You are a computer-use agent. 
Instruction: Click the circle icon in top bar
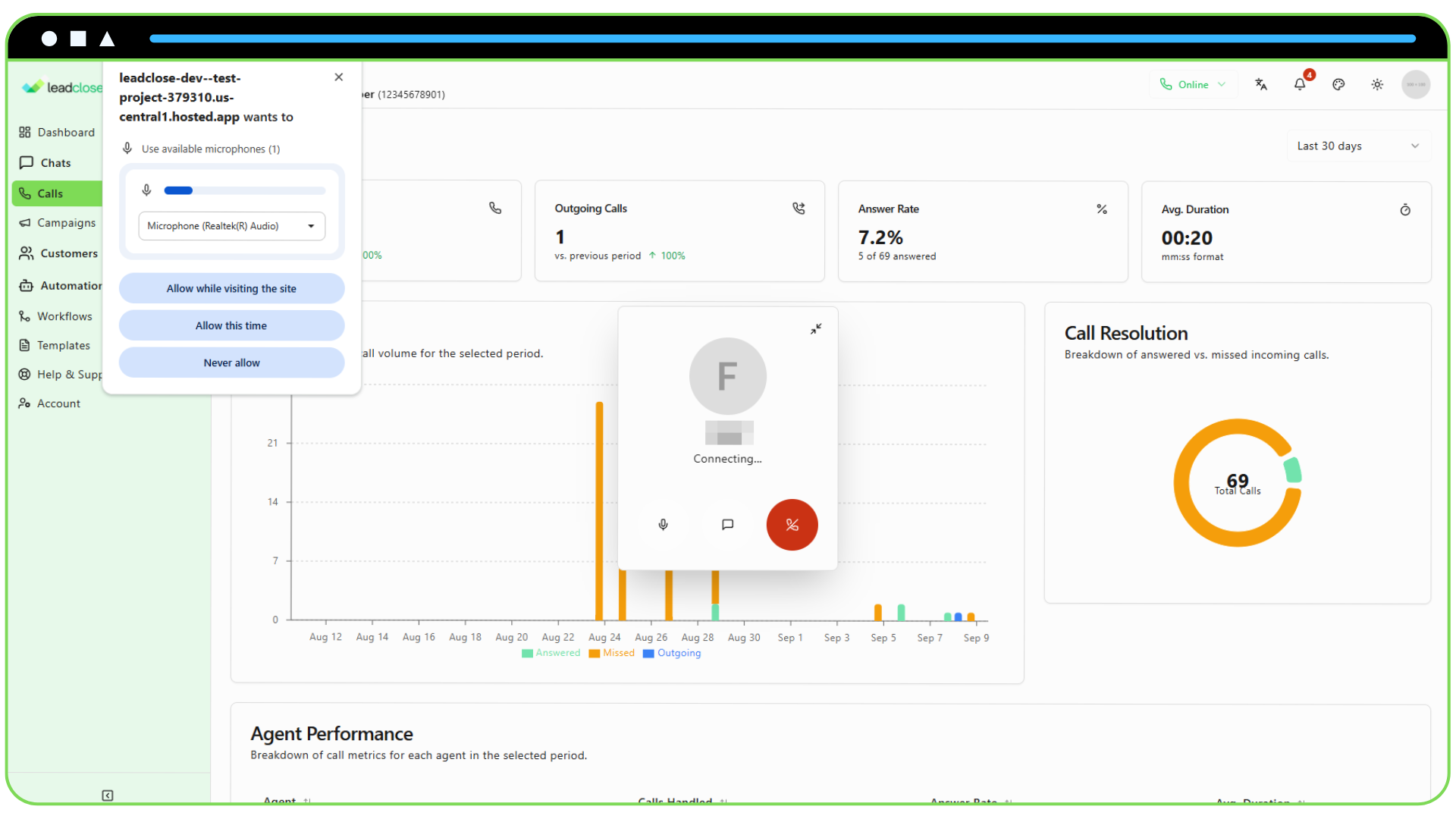(49, 39)
